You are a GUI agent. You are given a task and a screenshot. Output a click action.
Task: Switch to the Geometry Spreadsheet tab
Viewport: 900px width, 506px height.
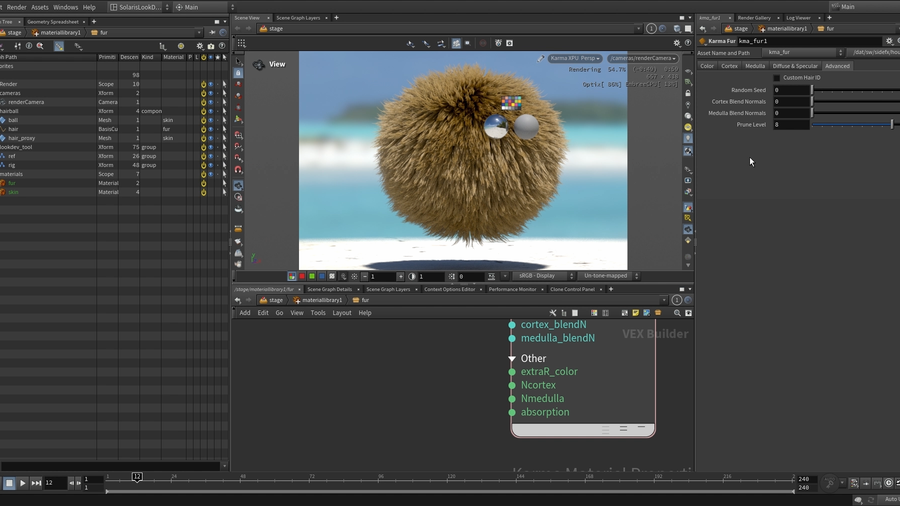tap(52, 22)
